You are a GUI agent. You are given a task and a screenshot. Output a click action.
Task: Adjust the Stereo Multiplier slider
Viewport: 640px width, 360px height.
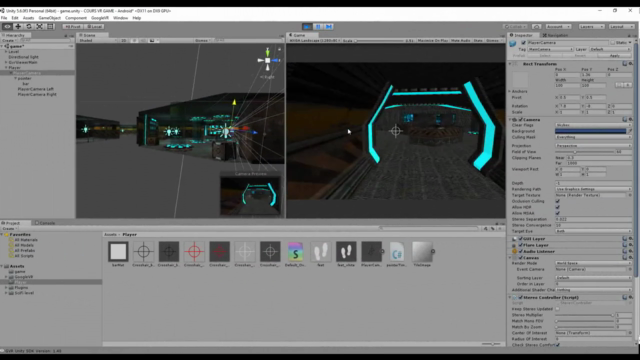584,315
